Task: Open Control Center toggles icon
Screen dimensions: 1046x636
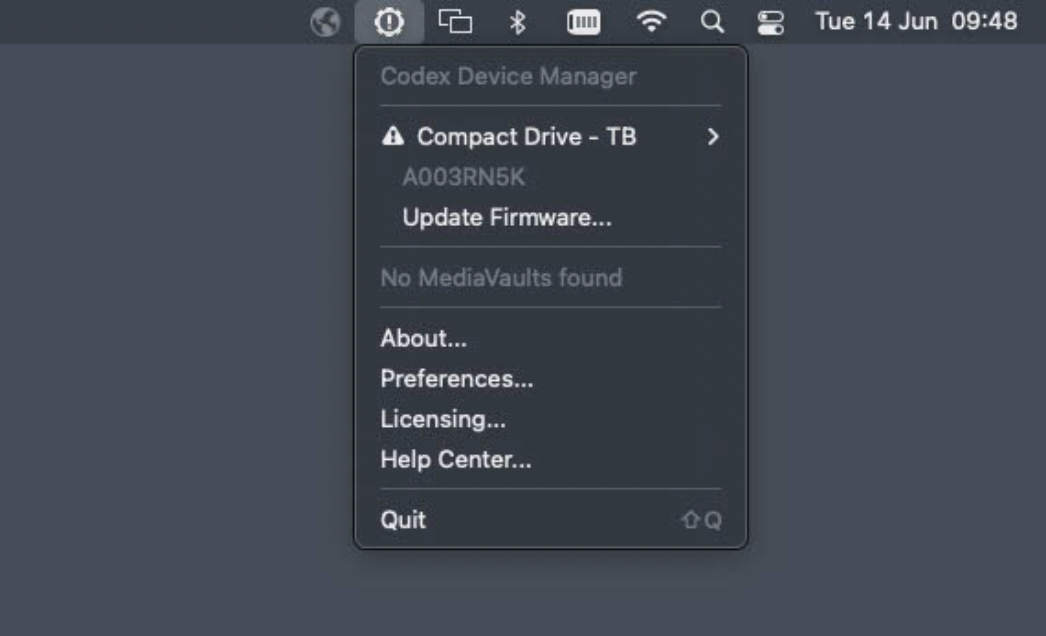Action: point(770,23)
